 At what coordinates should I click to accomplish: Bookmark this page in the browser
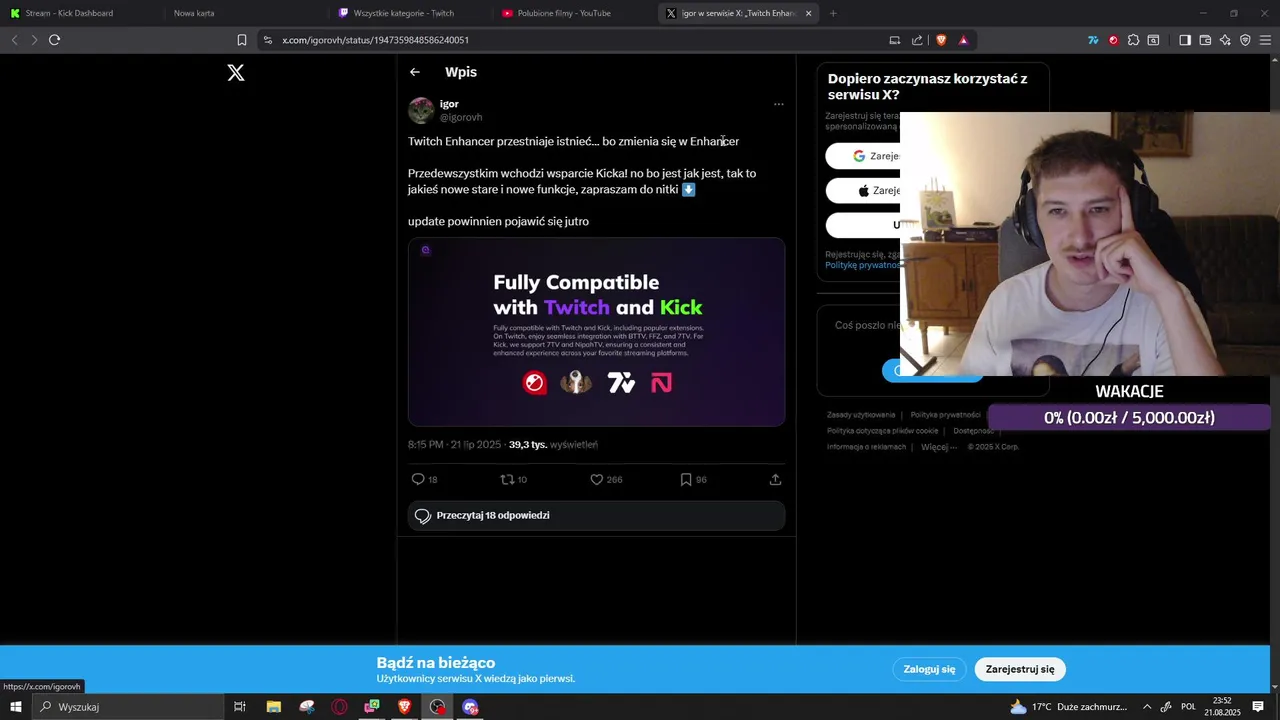(242, 40)
